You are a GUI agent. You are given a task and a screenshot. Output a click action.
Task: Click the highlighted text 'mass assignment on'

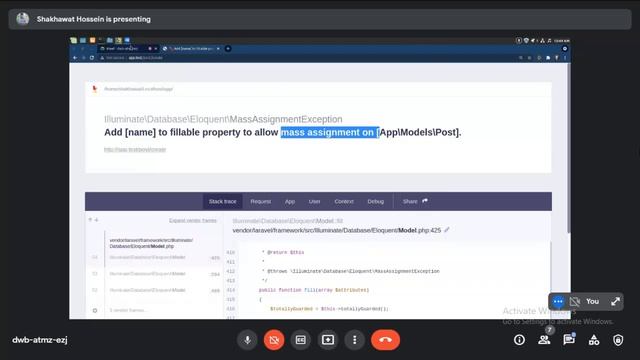click(x=329, y=132)
